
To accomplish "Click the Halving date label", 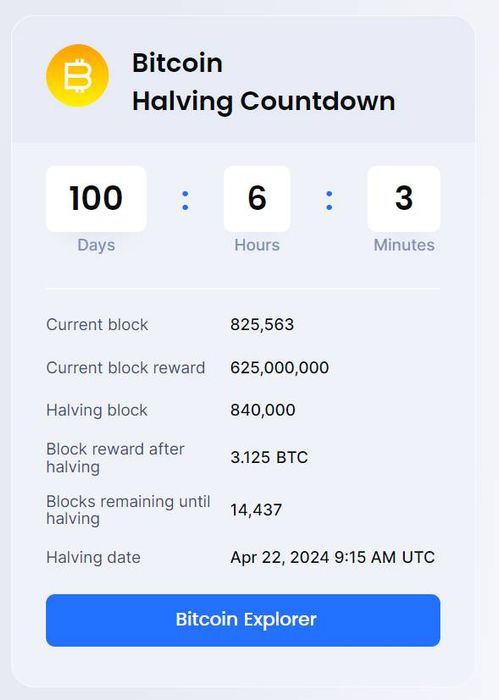I will click(x=93, y=558).
